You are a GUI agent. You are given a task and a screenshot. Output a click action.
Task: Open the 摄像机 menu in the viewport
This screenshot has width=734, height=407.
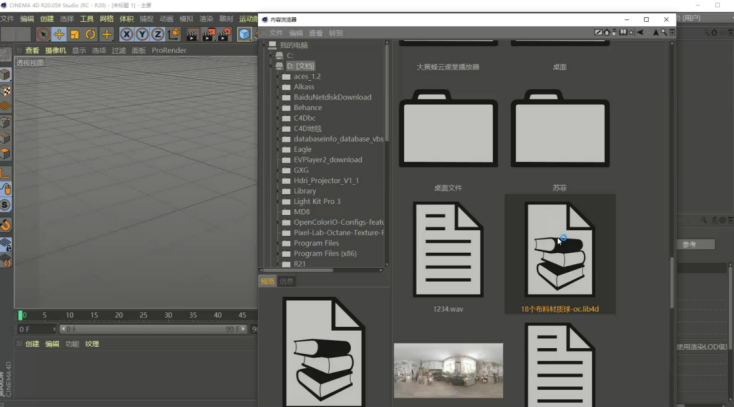point(55,50)
